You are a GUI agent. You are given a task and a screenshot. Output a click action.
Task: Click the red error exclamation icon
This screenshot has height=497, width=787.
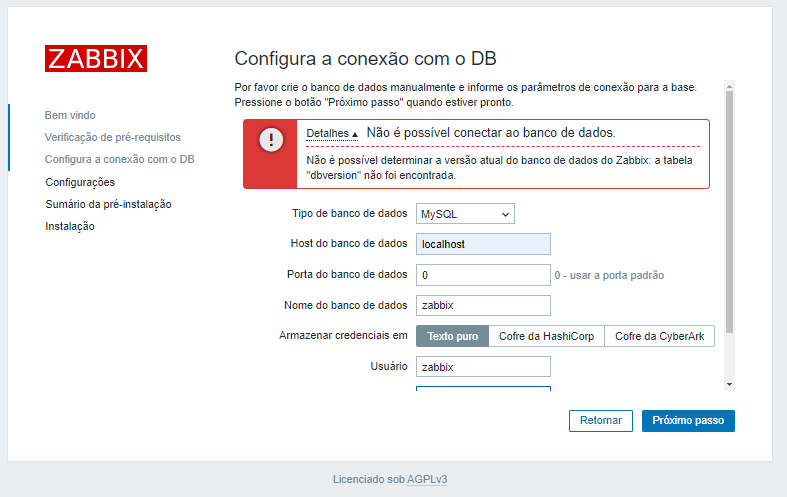point(271,140)
